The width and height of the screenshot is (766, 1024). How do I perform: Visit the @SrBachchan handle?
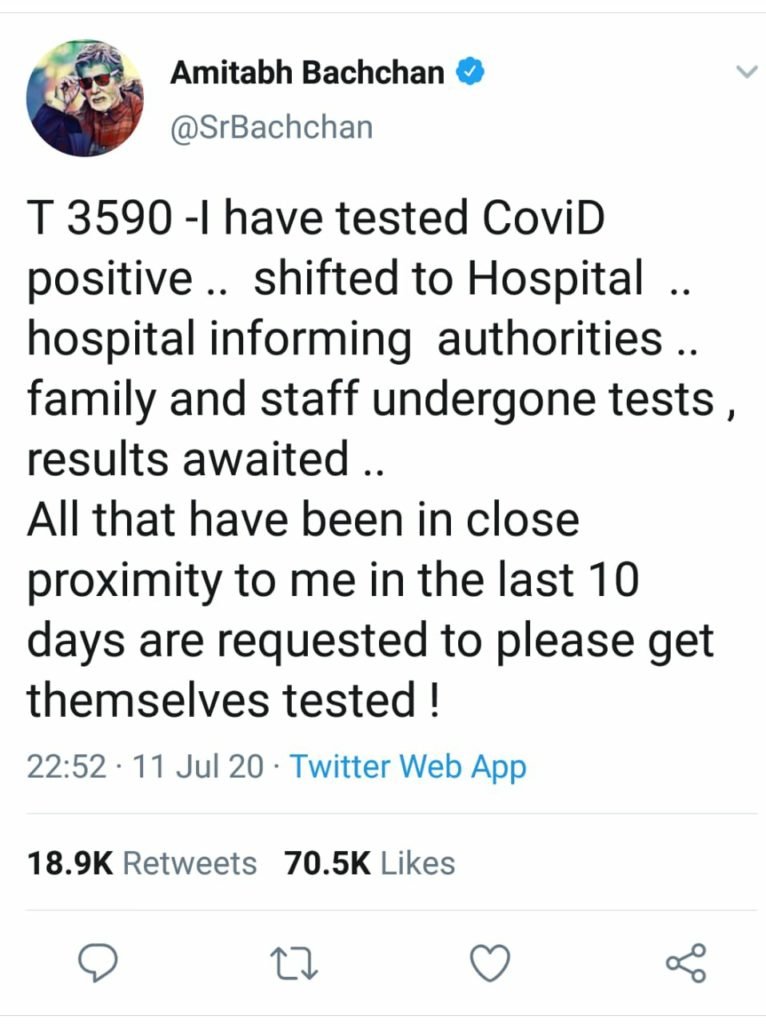[x=273, y=128]
